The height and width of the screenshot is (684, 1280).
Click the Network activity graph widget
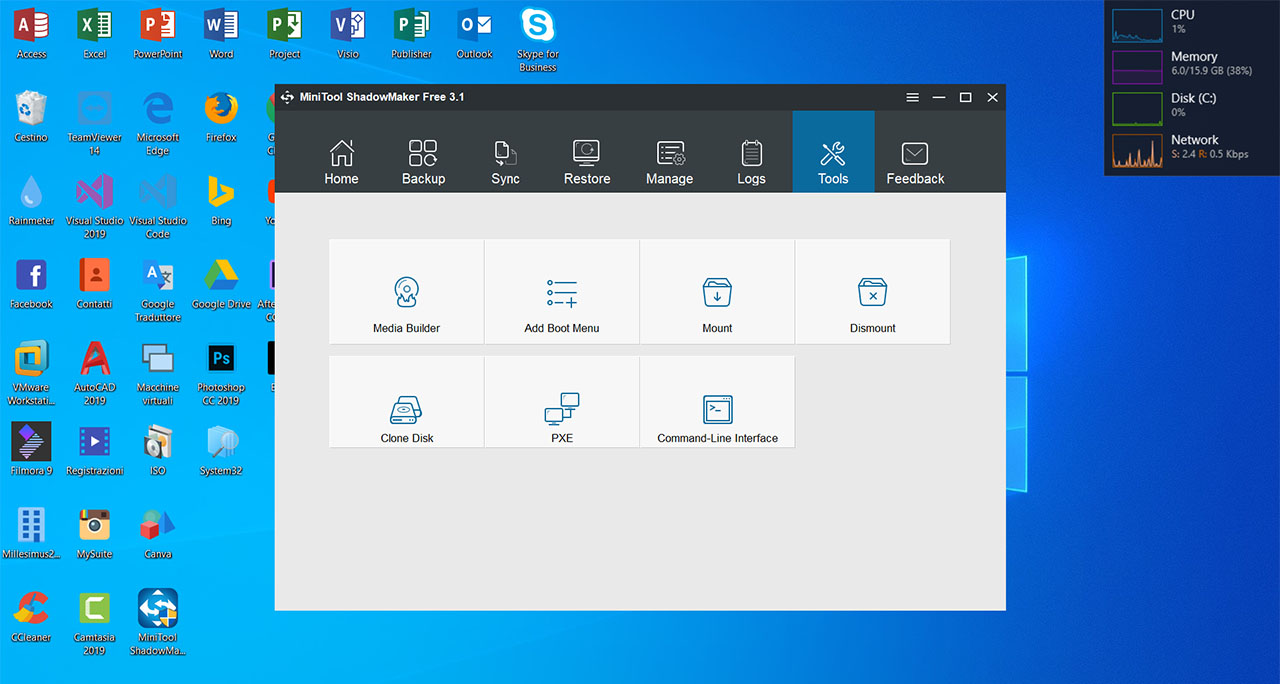click(1138, 151)
